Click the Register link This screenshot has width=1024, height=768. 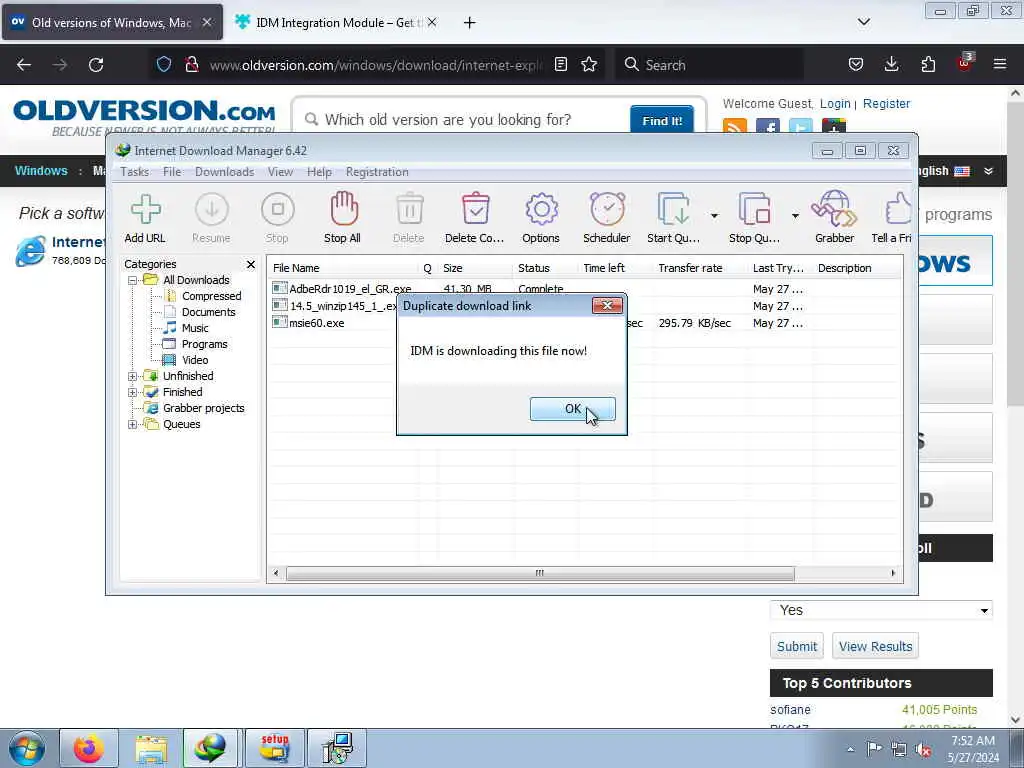(886, 104)
